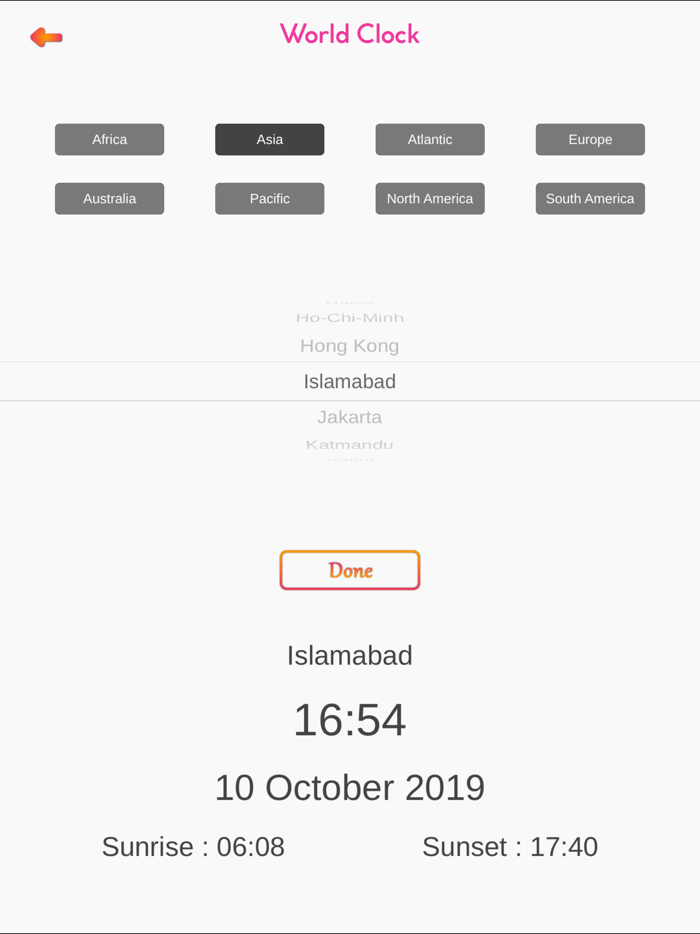Select Islamabad in the city list
Screen dimensions: 700x934
tap(349, 381)
